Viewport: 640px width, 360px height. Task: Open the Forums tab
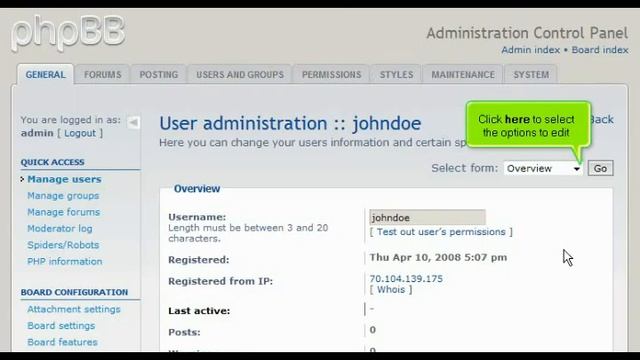coord(102,75)
